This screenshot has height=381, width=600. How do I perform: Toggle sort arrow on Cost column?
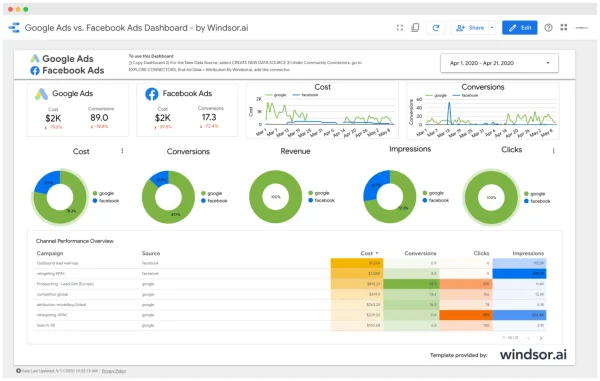point(377,253)
